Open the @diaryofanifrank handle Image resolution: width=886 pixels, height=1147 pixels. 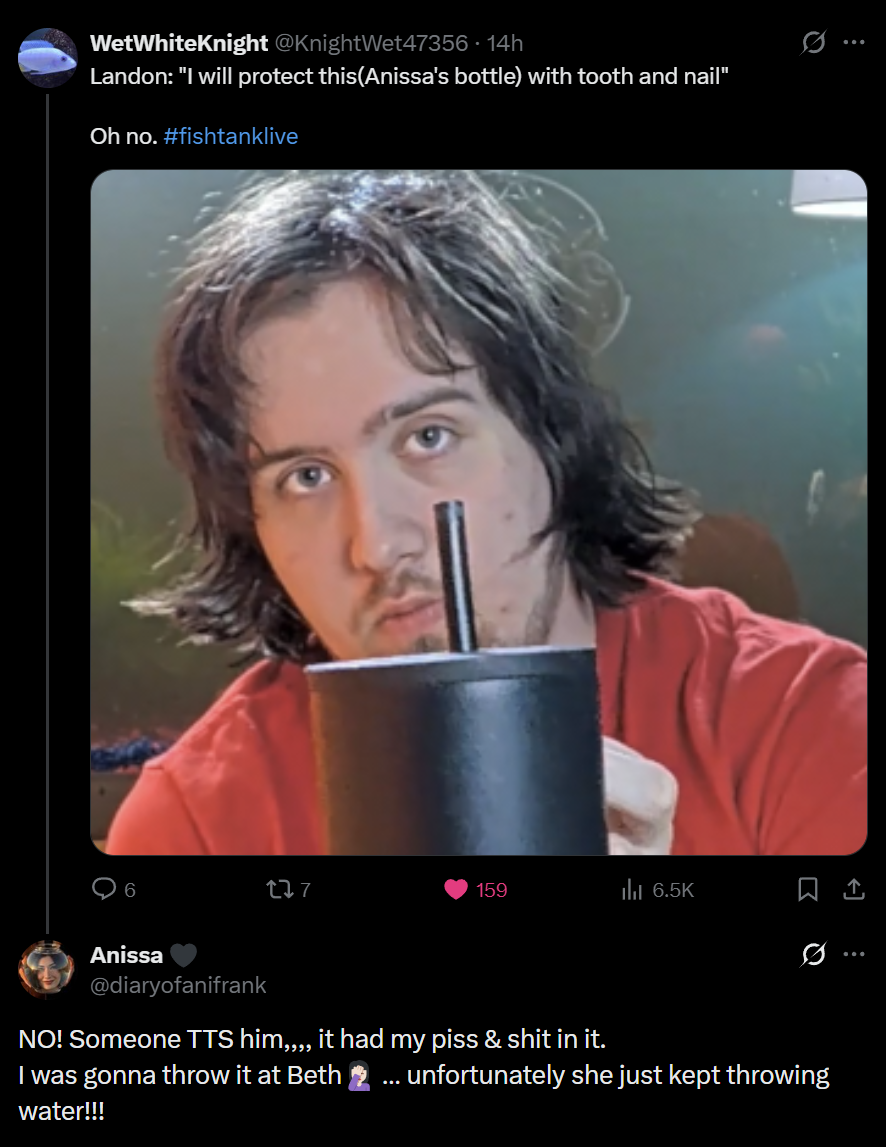[178, 985]
